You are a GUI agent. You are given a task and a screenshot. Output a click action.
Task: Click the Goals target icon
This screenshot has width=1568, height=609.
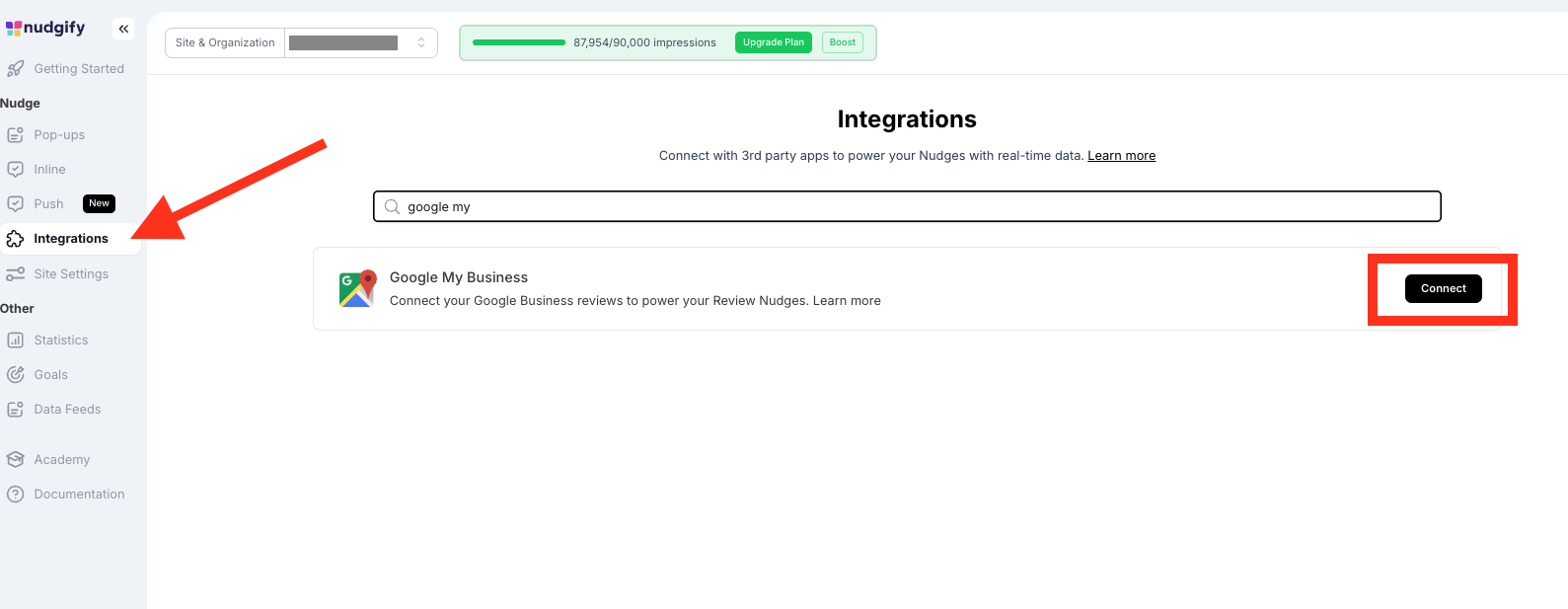(x=15, y=375)
